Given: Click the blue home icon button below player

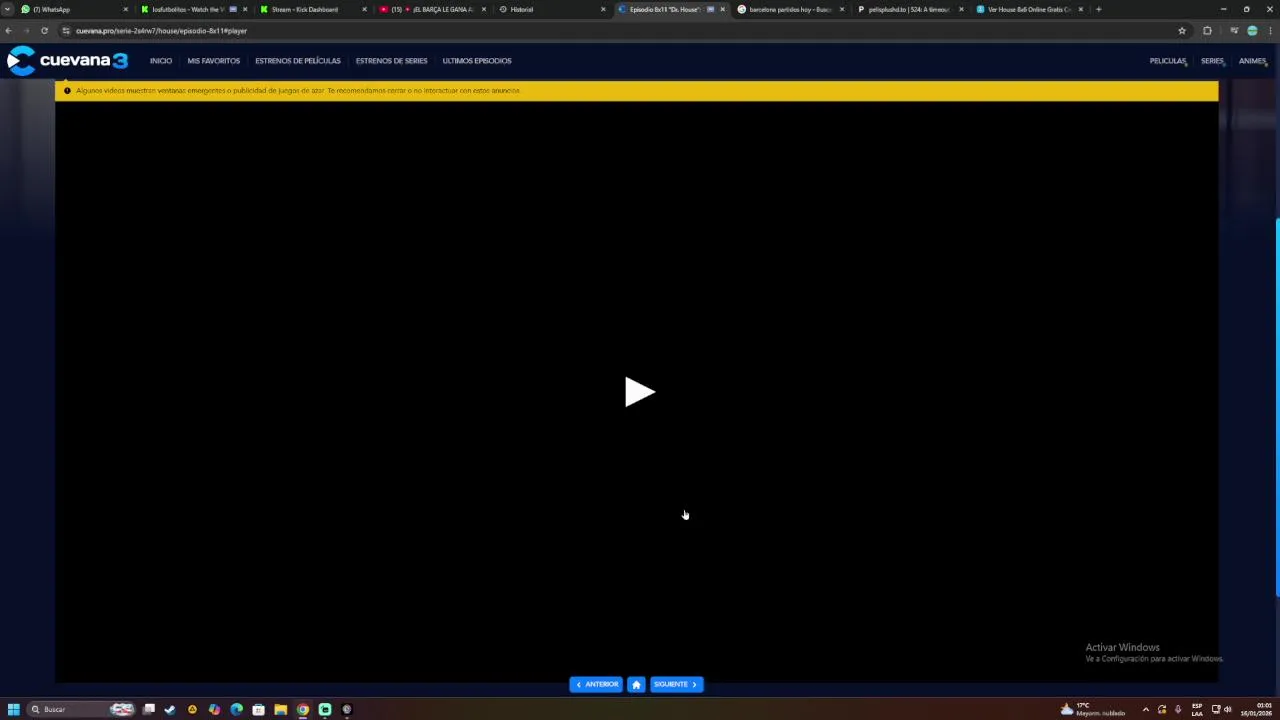Looking at the screenshot, I should click(636, 684).
